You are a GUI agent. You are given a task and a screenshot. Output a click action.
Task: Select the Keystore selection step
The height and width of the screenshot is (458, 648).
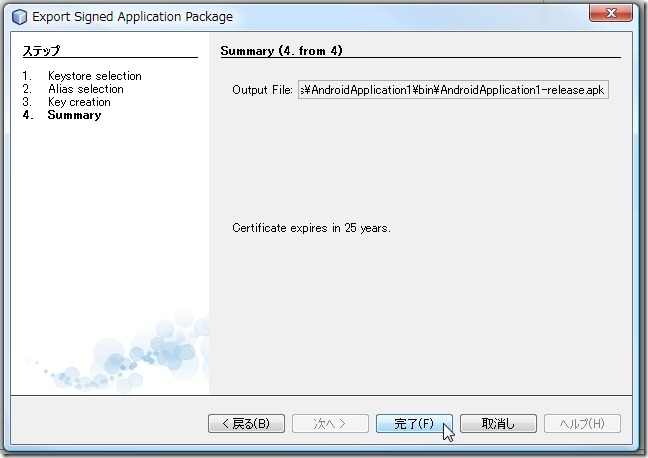click(x=94, y=76)
